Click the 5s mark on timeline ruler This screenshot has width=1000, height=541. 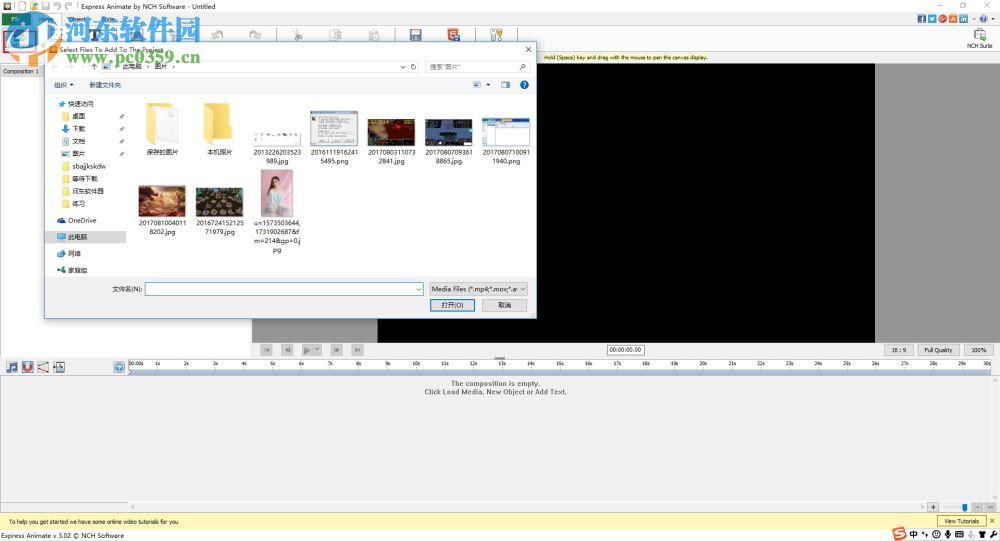[272, 364]
